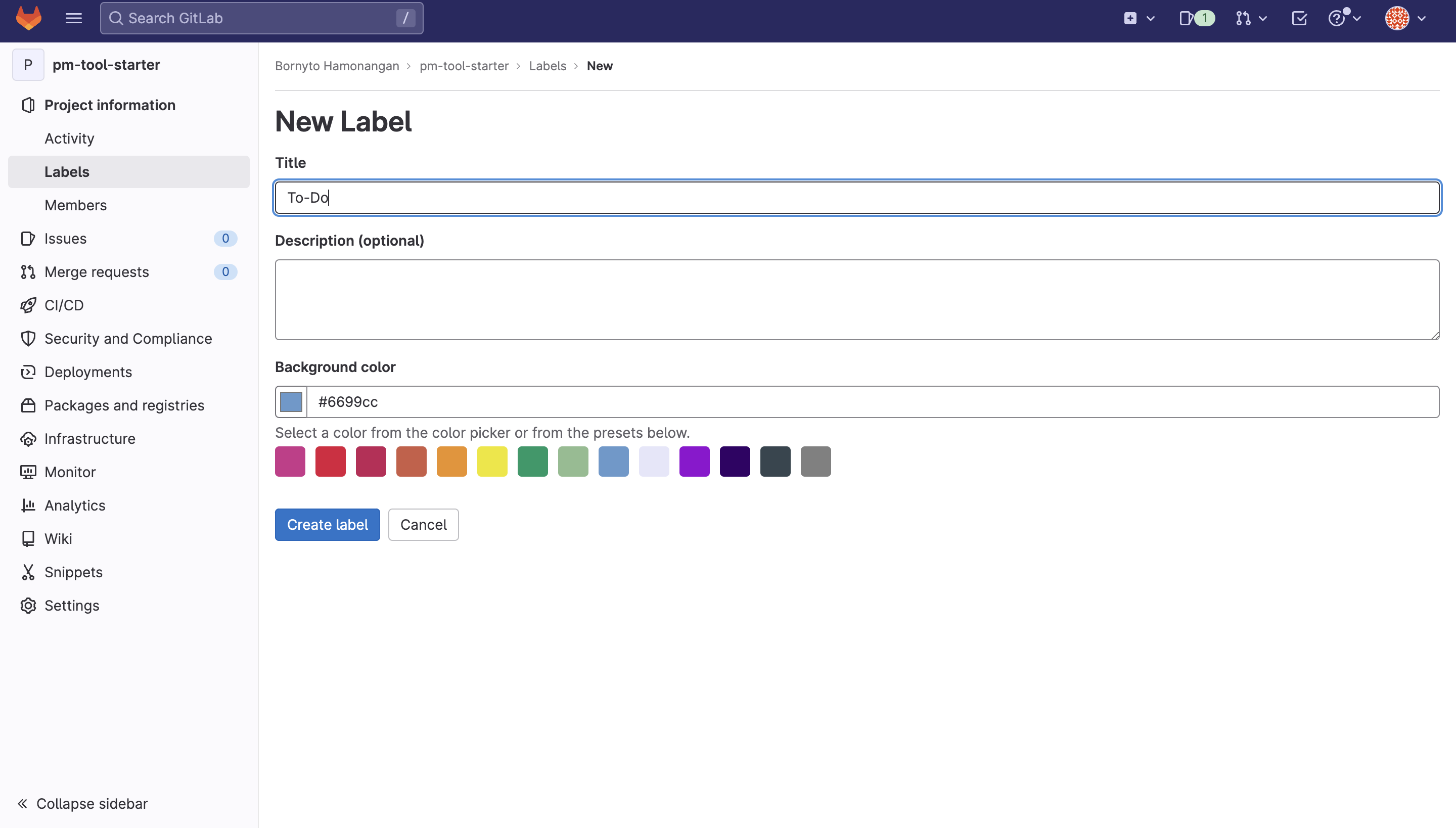Click the Settings gear icon
The image size is (1456, 828).
[x=28, y=606]
